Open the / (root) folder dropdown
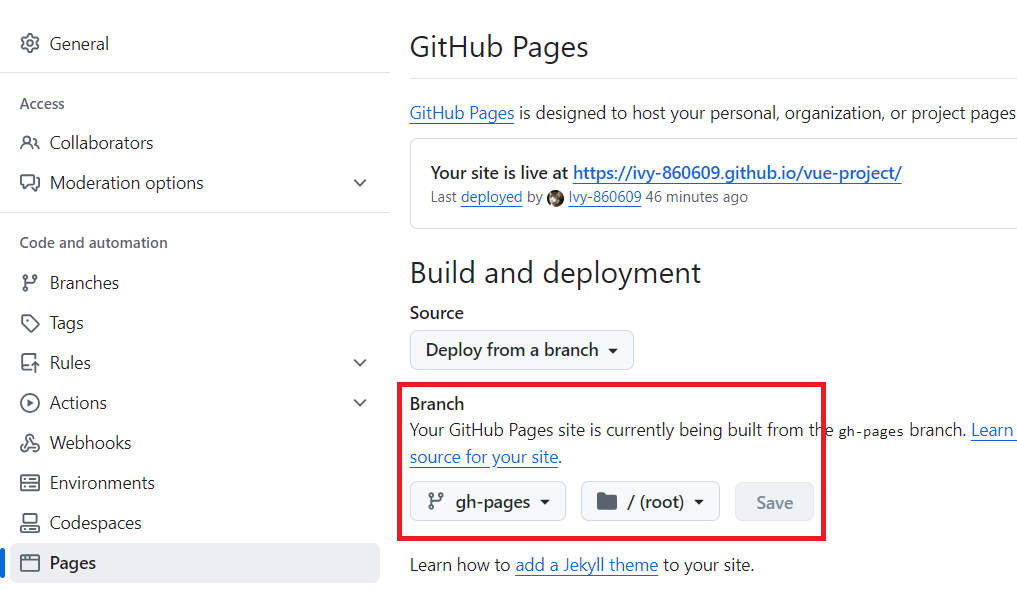 650,502
